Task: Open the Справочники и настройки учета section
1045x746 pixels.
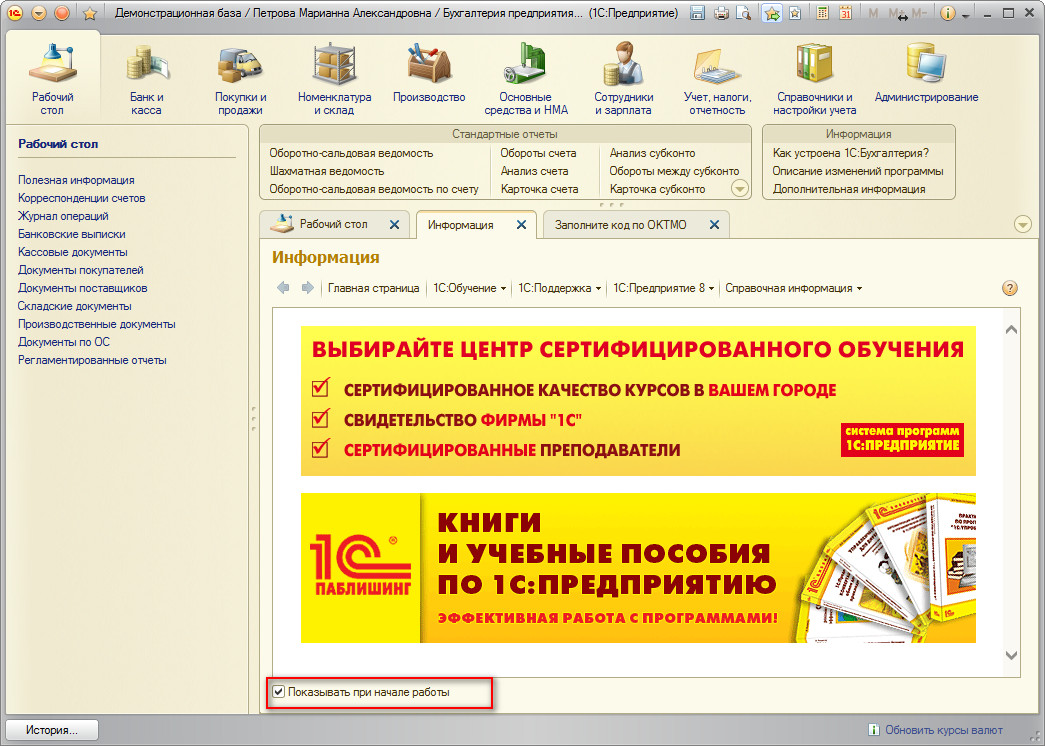Action: pos(815,78)
